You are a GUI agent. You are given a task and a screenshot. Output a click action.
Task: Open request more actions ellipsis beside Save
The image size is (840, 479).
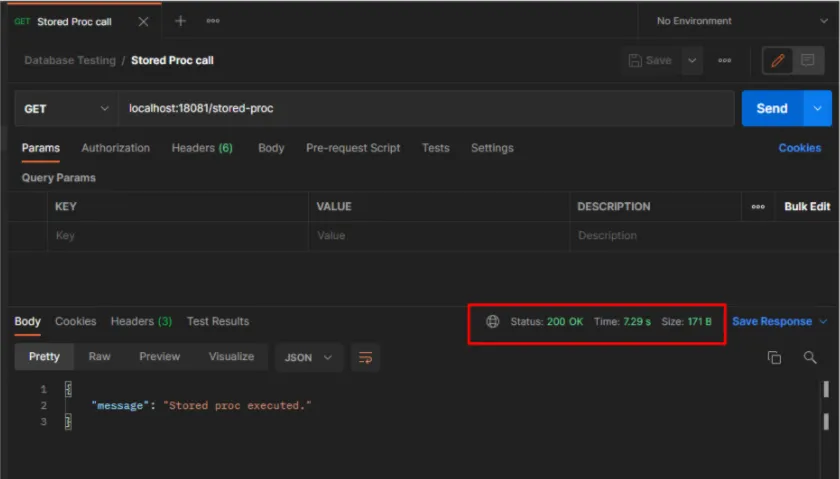click(724, 61)
